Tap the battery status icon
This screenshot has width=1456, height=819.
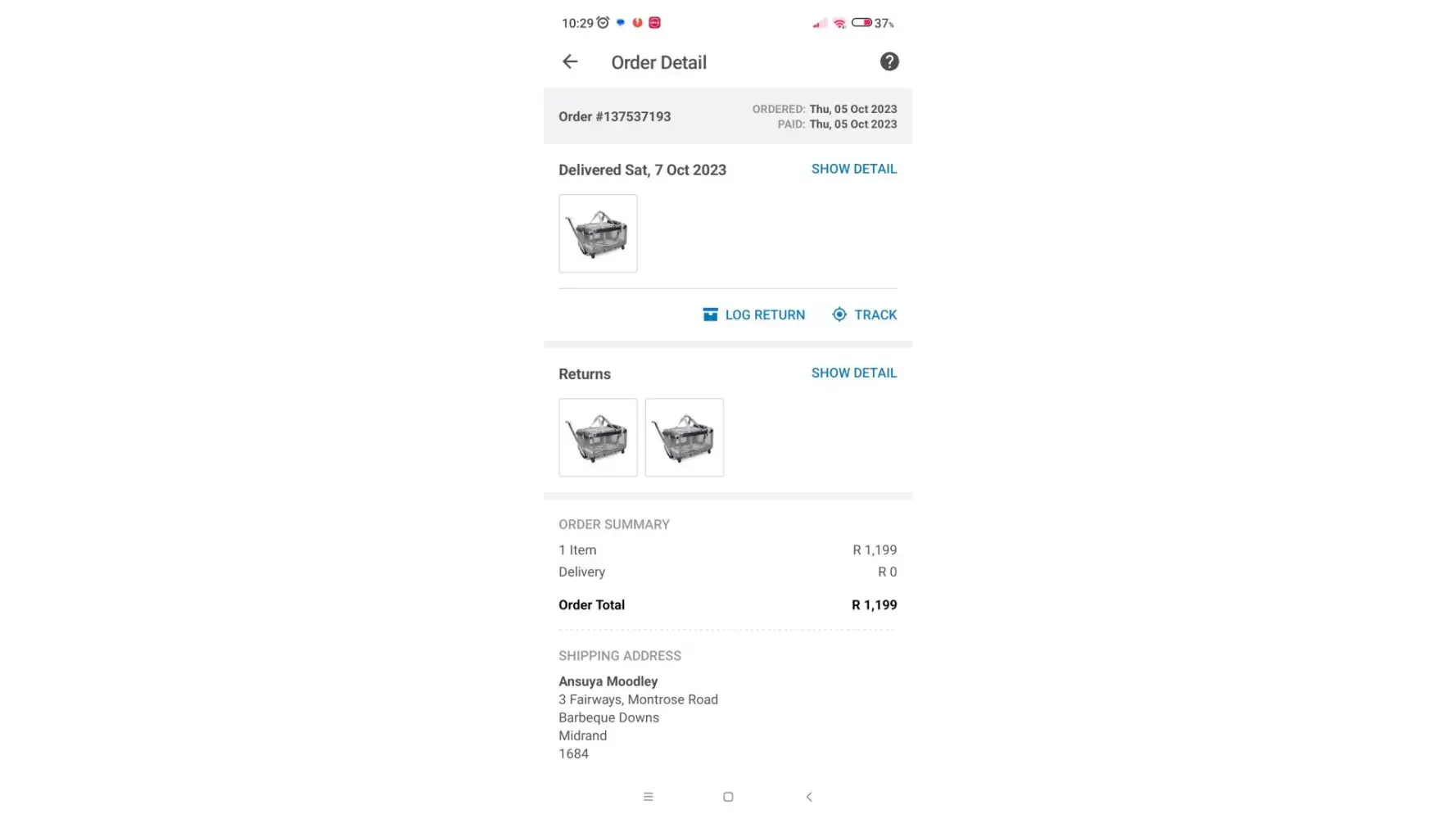click(861, 23)
